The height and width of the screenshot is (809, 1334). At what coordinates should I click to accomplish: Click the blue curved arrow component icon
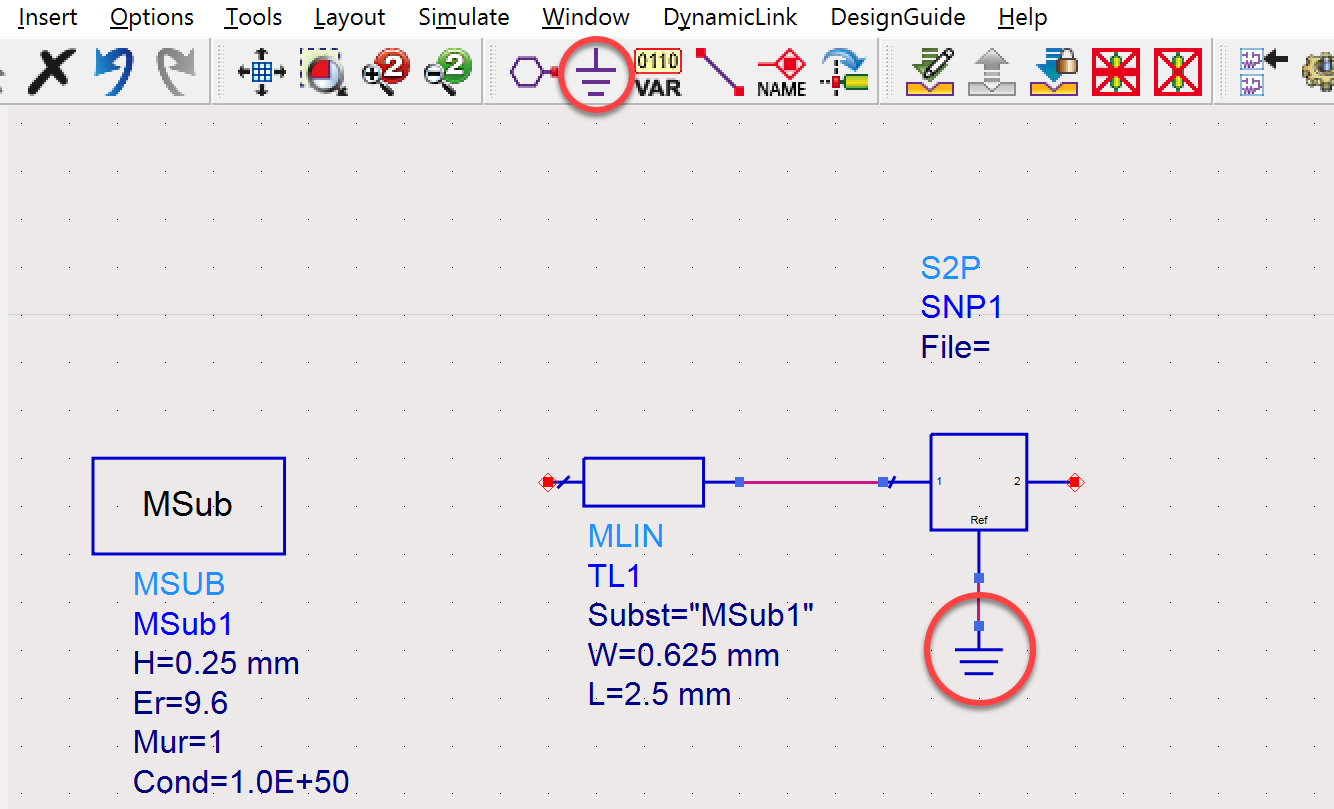click(x=844, y=72)
